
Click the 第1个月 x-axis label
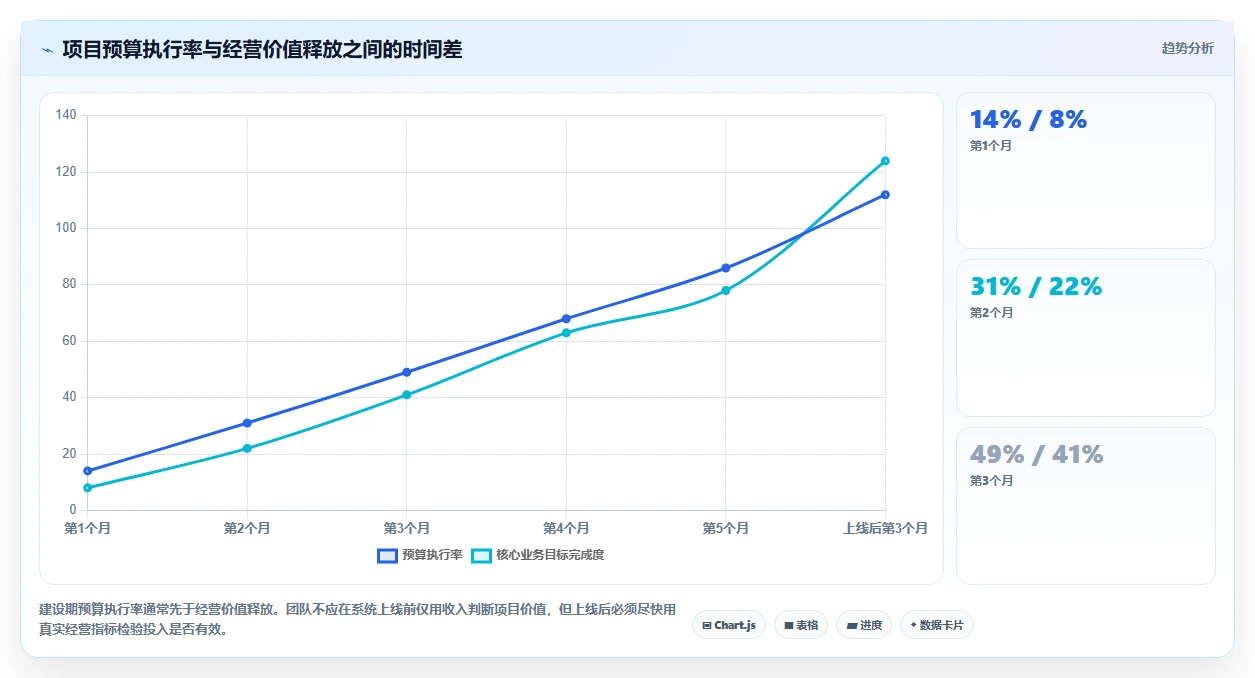(88, 528)
